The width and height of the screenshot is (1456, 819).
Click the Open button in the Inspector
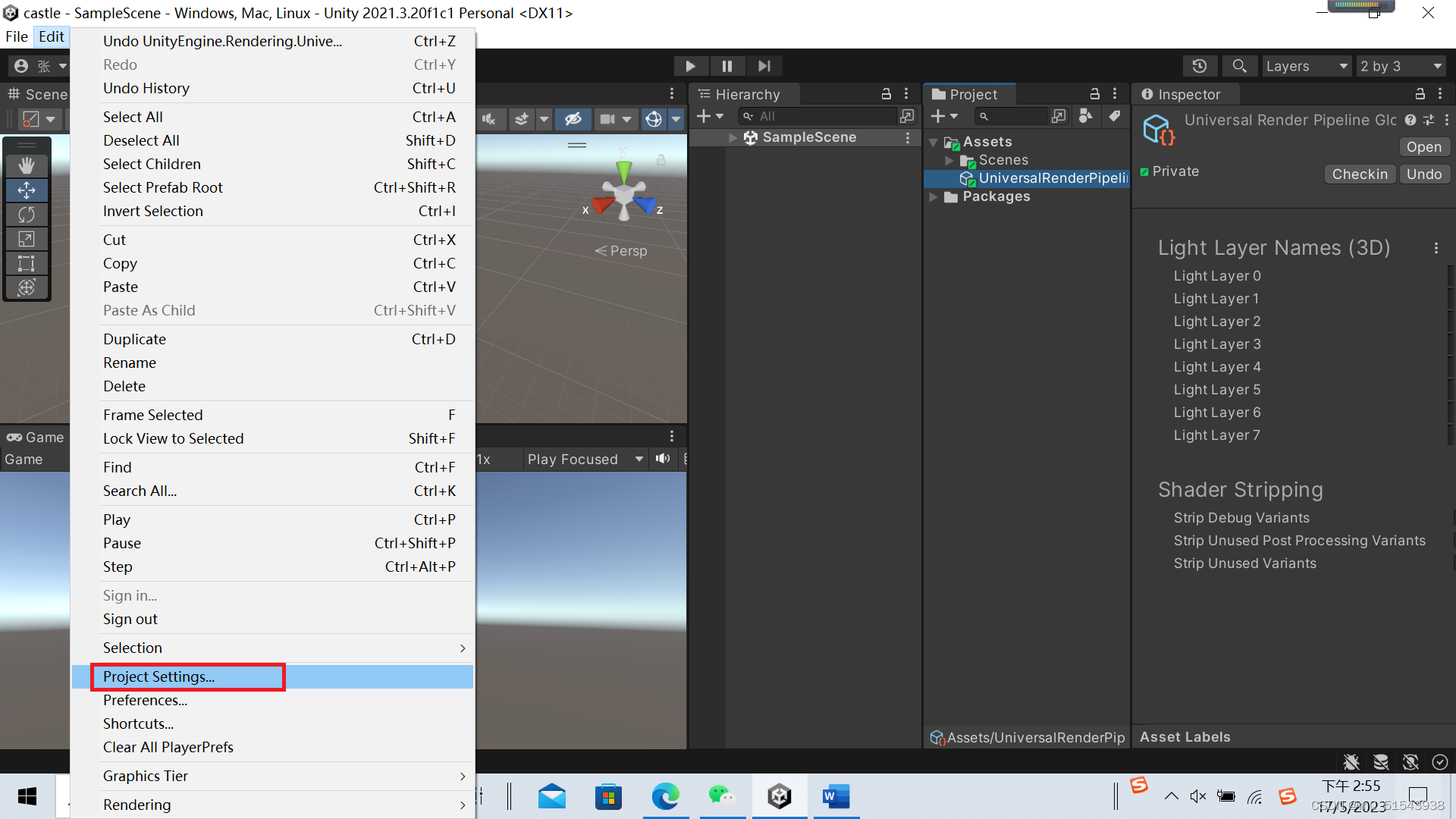1423,146
